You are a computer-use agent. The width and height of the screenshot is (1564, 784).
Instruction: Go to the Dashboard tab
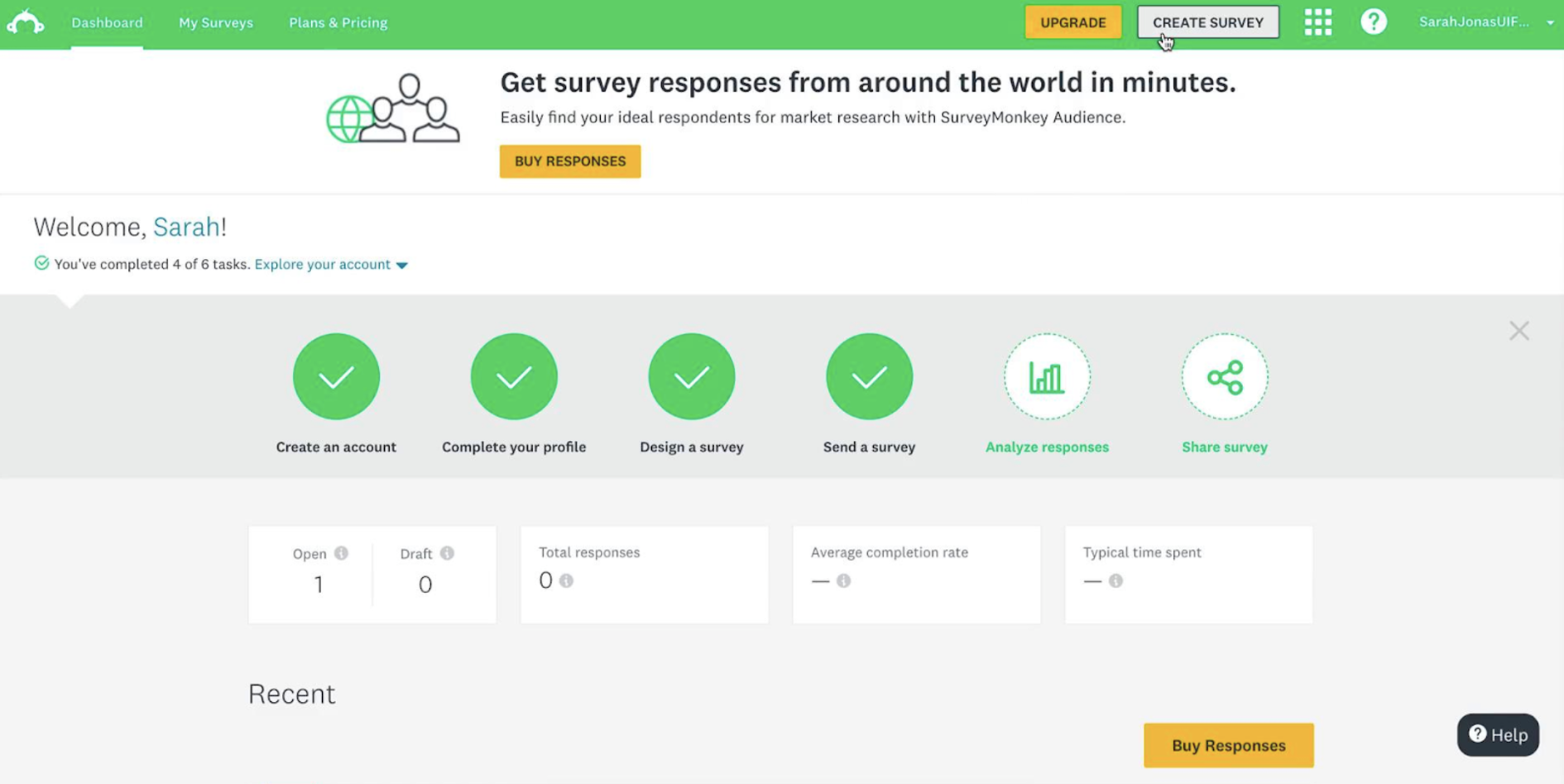(x=107, y=22)
